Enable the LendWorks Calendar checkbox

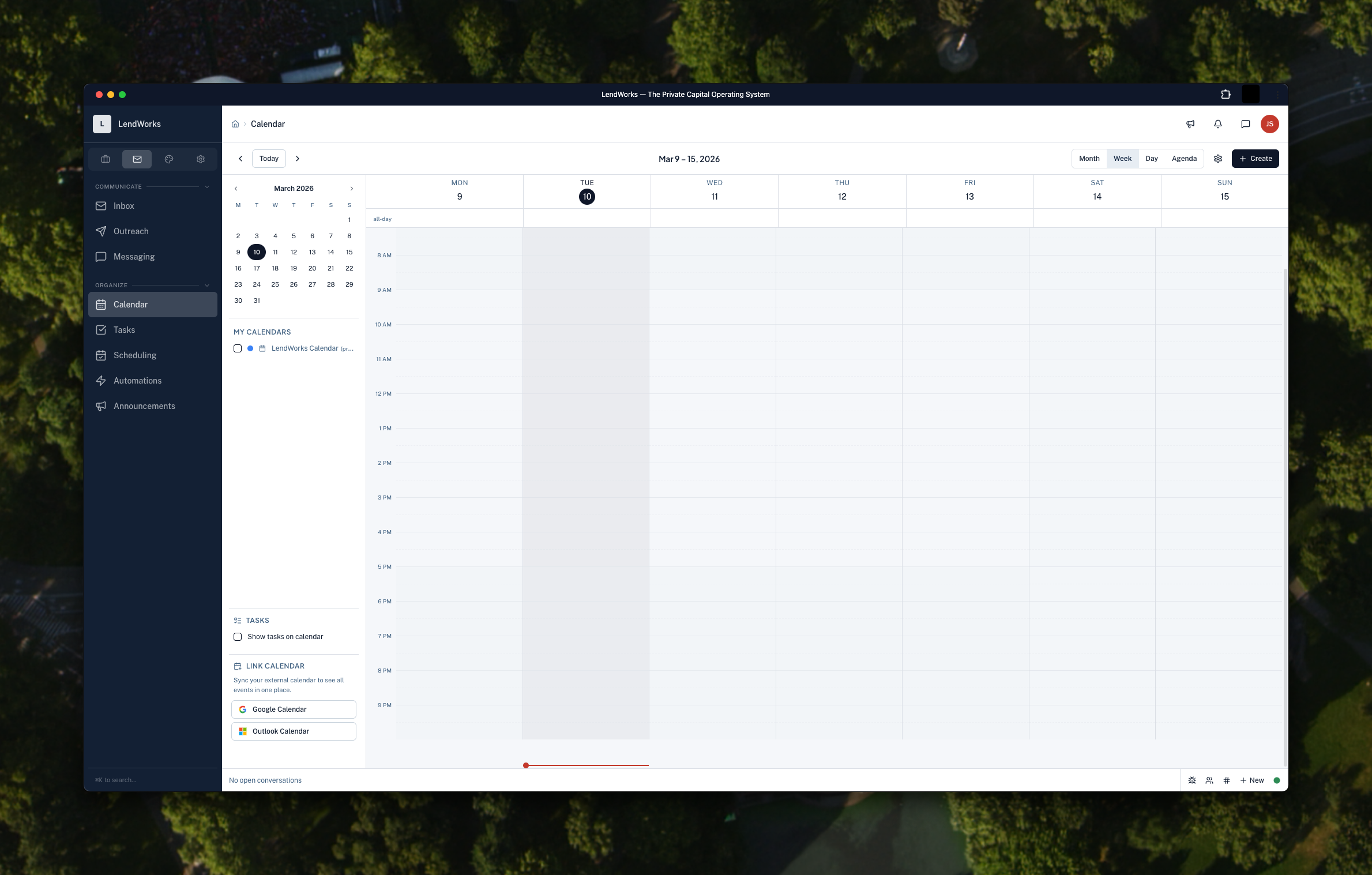point(238,348)
